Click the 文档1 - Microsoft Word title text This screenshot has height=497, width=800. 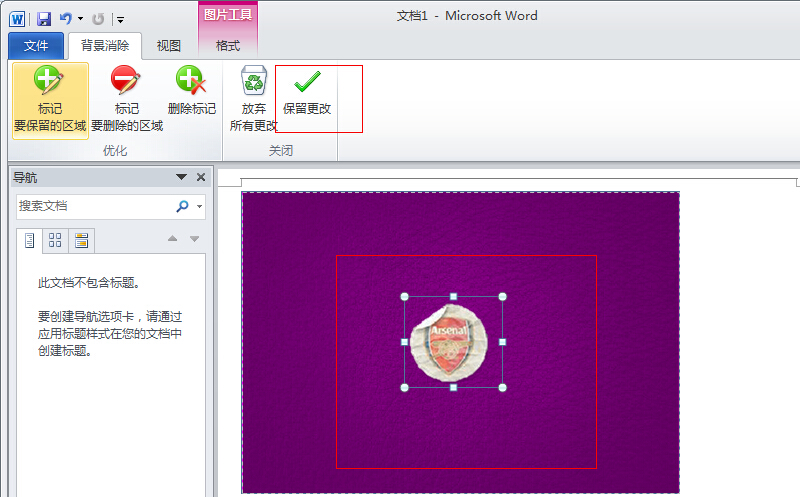point(467,16)
